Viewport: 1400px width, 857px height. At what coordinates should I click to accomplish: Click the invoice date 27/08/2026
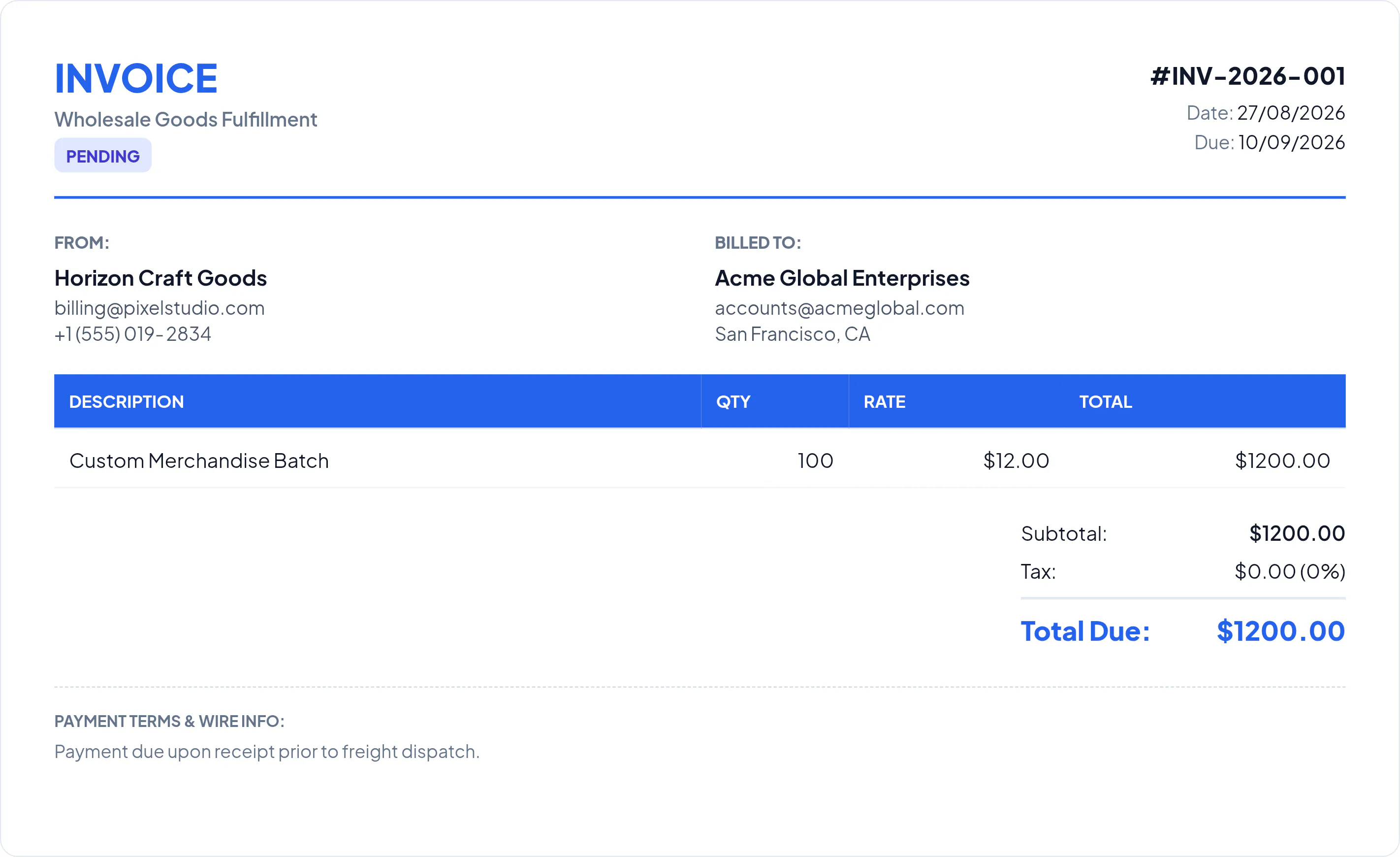pos(1291,113)
